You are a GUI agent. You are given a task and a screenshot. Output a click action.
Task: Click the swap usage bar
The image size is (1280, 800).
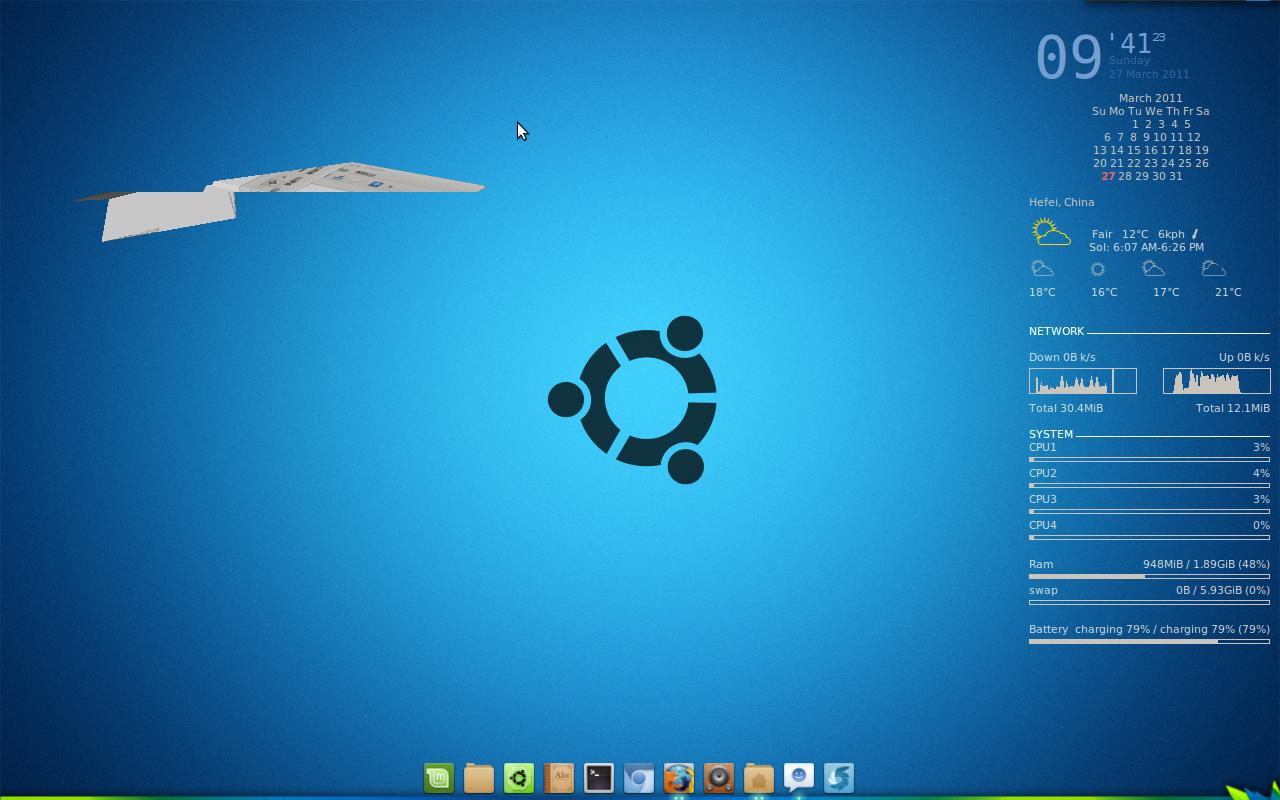(1149, 602)
